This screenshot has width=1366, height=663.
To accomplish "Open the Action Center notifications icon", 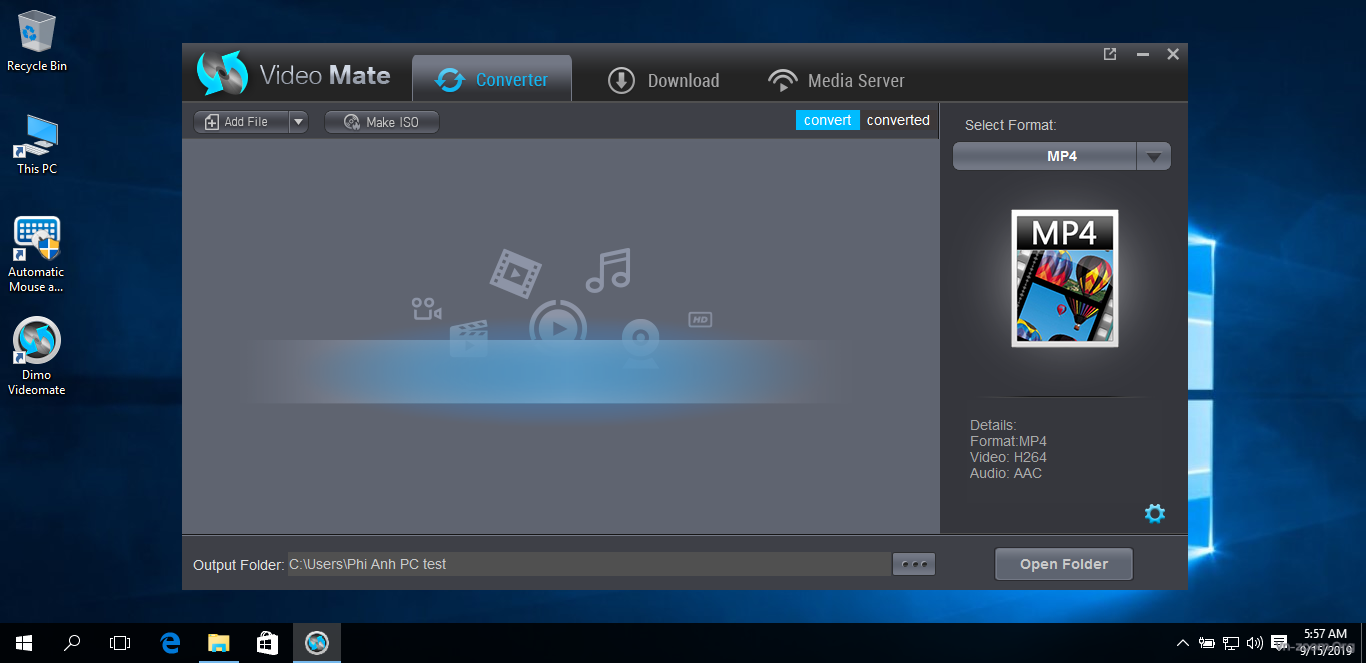I will pyautogui.click(x=1279, y=643).
